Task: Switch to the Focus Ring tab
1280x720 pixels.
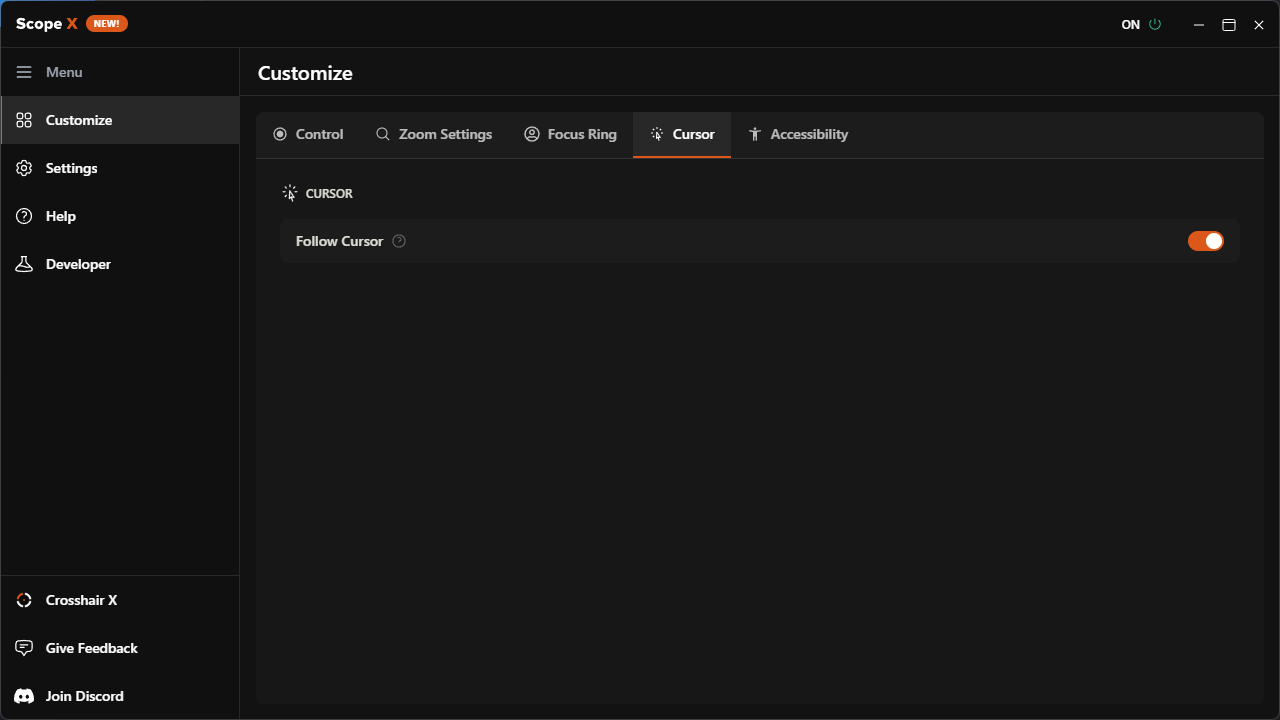Action: click(570, 133)
